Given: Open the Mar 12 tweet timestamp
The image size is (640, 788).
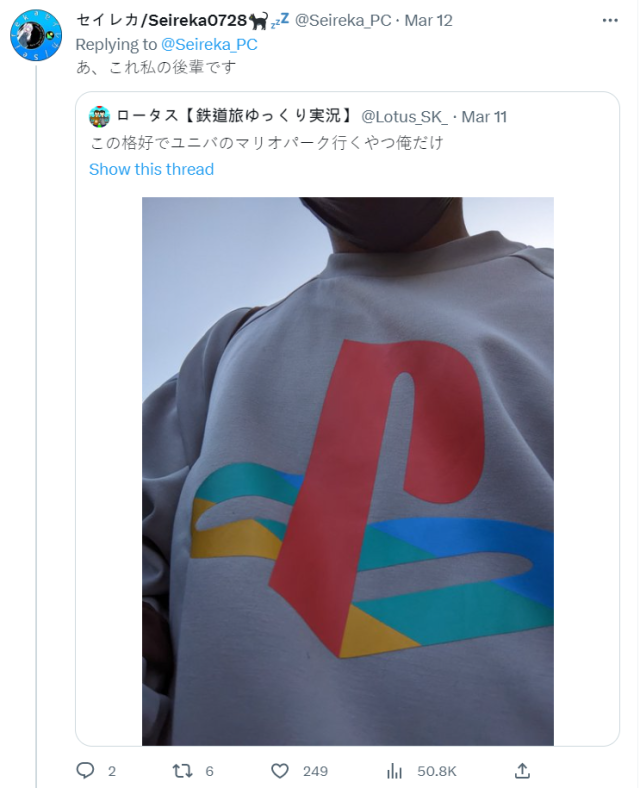Looking at the screenshot, I should (429, 20).
